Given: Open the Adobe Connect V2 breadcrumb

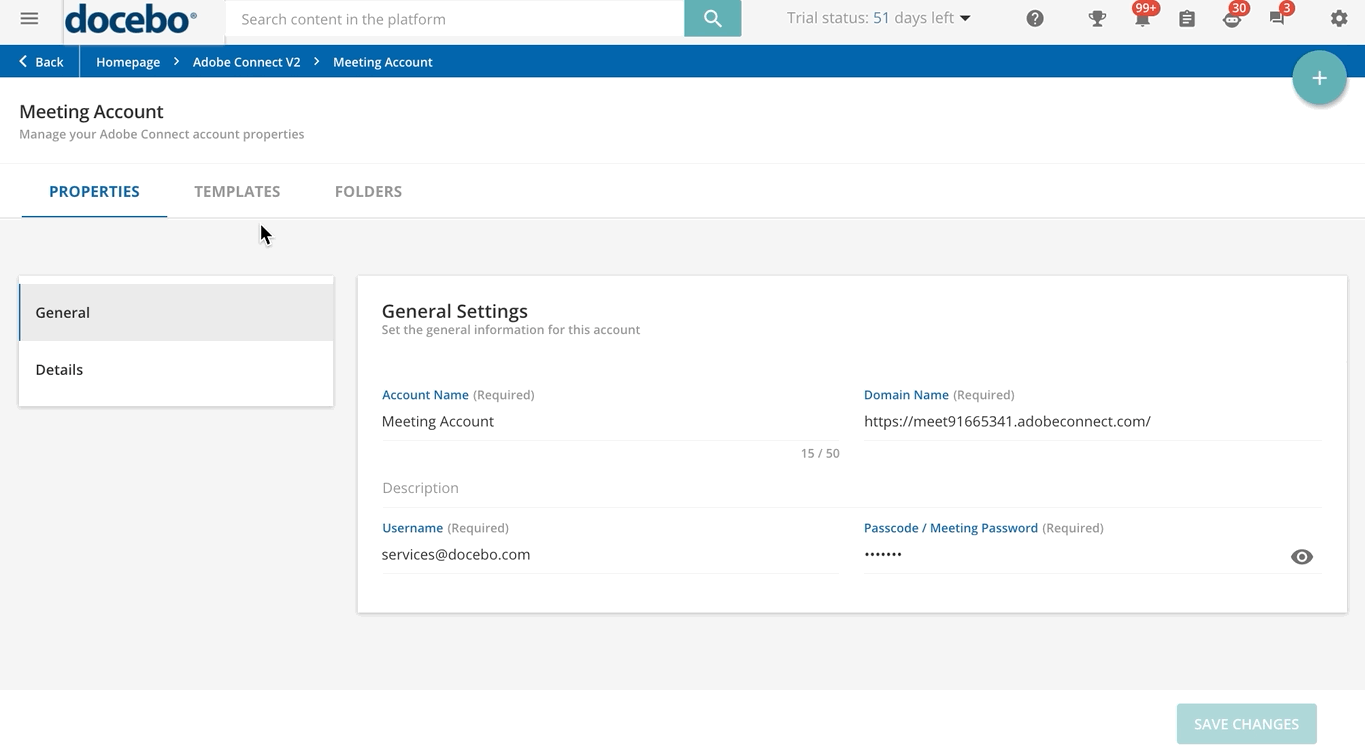Looking at the screenshot, I should point(246,62).
